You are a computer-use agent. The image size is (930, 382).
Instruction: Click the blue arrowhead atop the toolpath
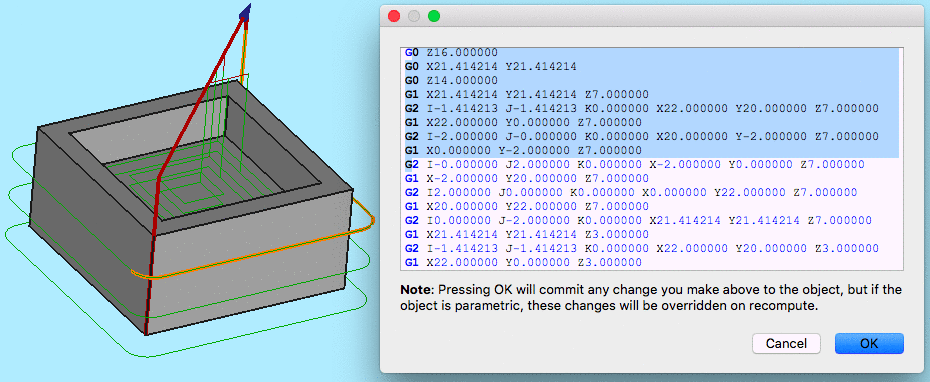(x=246, y=12)
